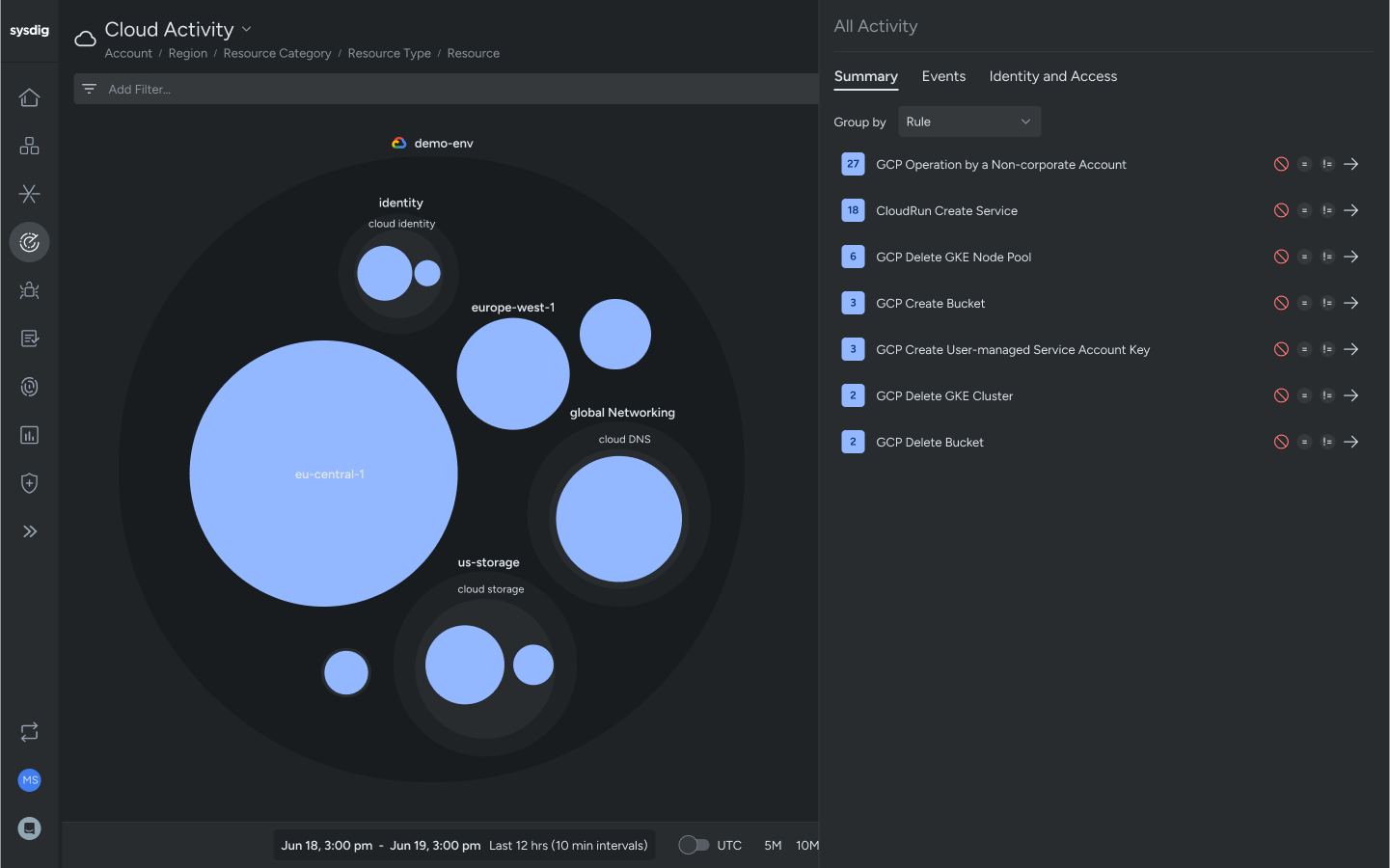Expand the collapsed sidebar with the double chevron
Screen dimensions: 1390x868
click(x=29, y=530)
